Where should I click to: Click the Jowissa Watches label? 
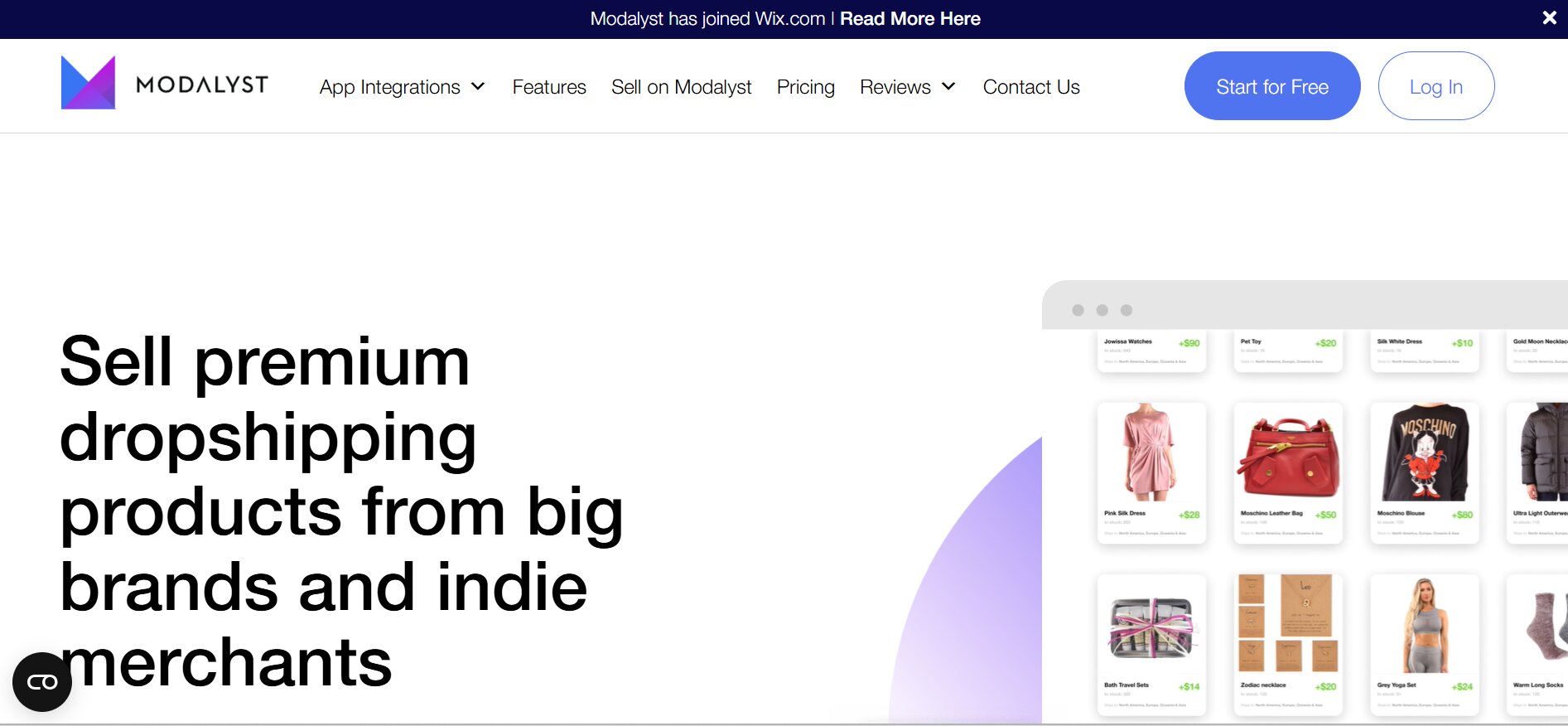pos(1127,341)
